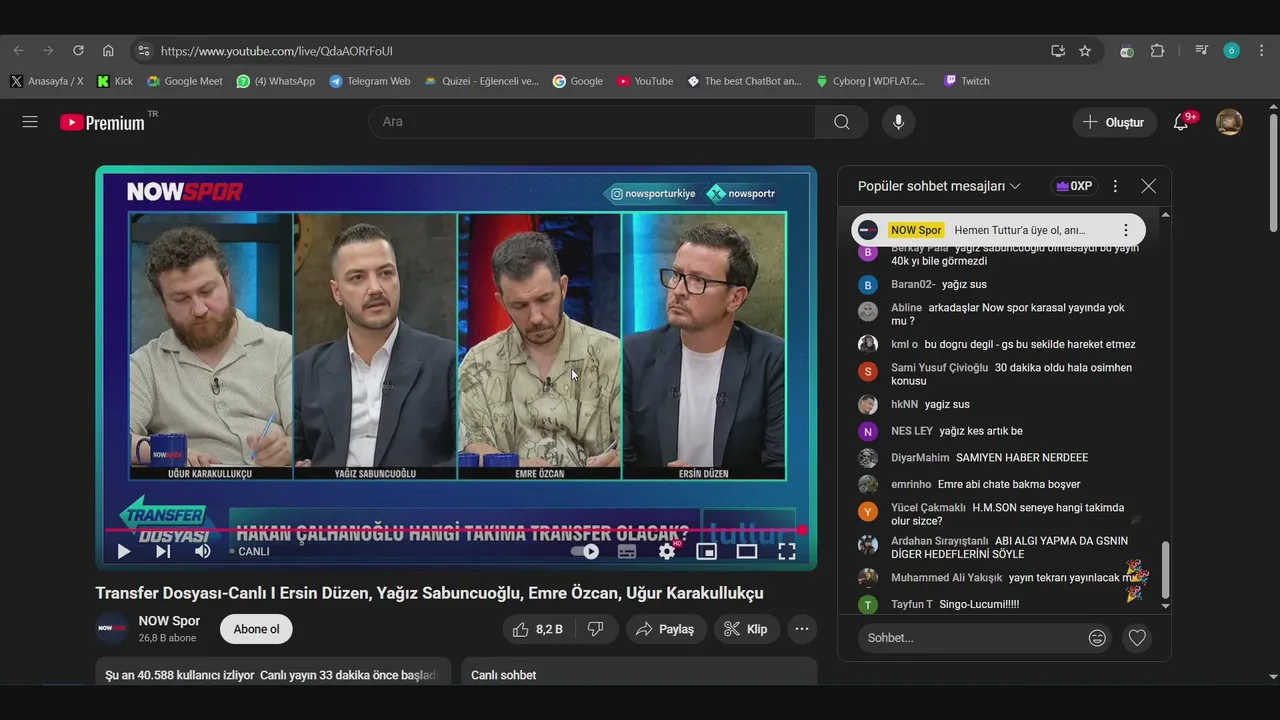Toggle subtitles in the player
This screenshot has width=1280, height=720.
(x=627, y=551)
